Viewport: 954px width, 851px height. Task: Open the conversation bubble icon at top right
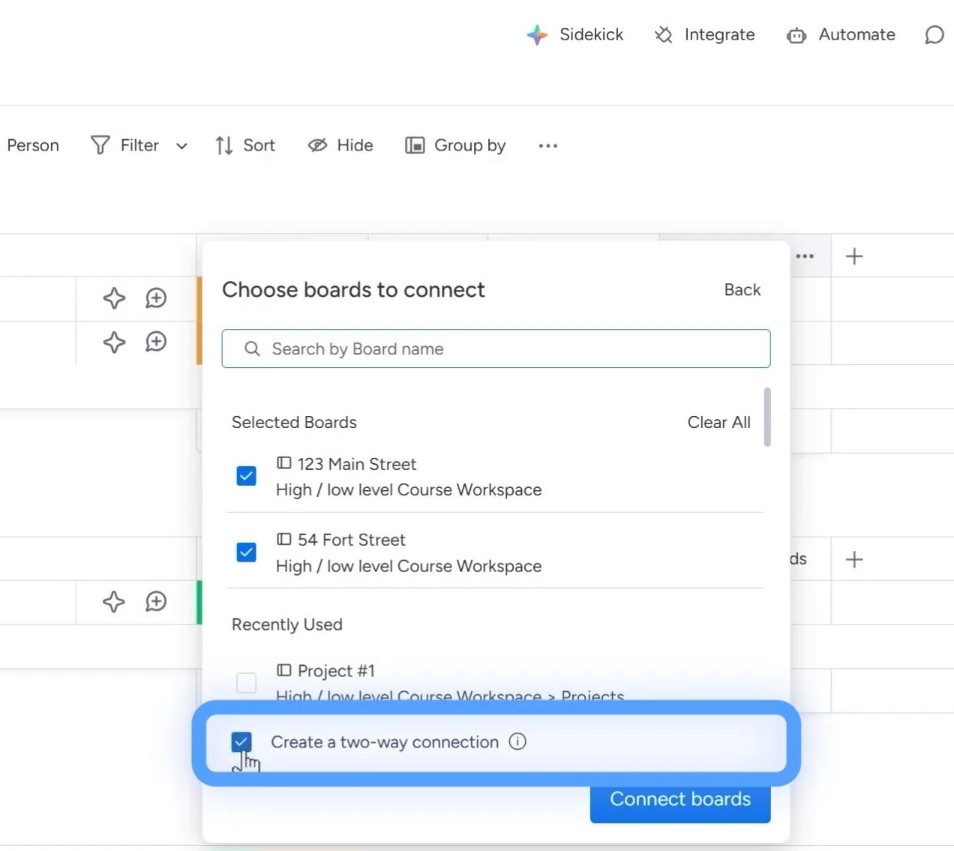(934, 35)
